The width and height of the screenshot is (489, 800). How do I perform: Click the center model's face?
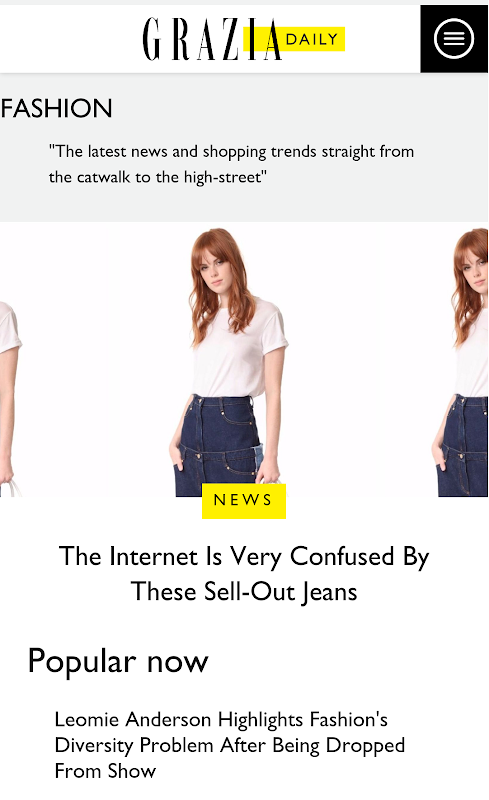coord(215,270)
